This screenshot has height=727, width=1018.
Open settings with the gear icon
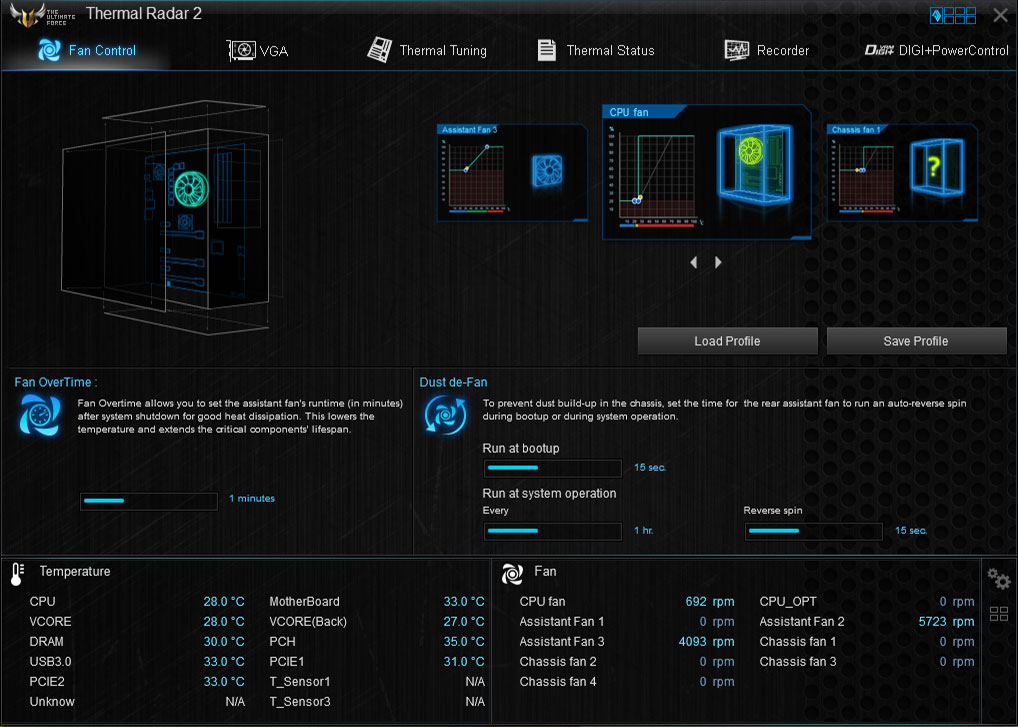point(999,578)
